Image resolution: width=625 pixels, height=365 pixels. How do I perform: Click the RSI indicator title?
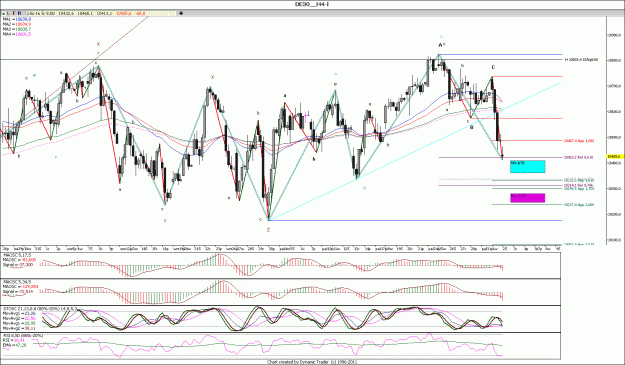point(23,336)
